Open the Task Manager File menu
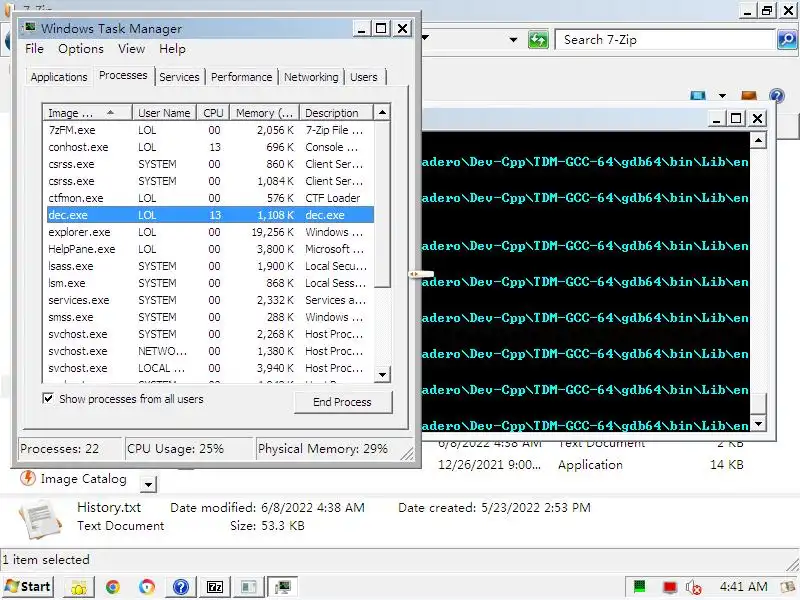Screen dimensions: 800x600 click(x=34, y=49)
